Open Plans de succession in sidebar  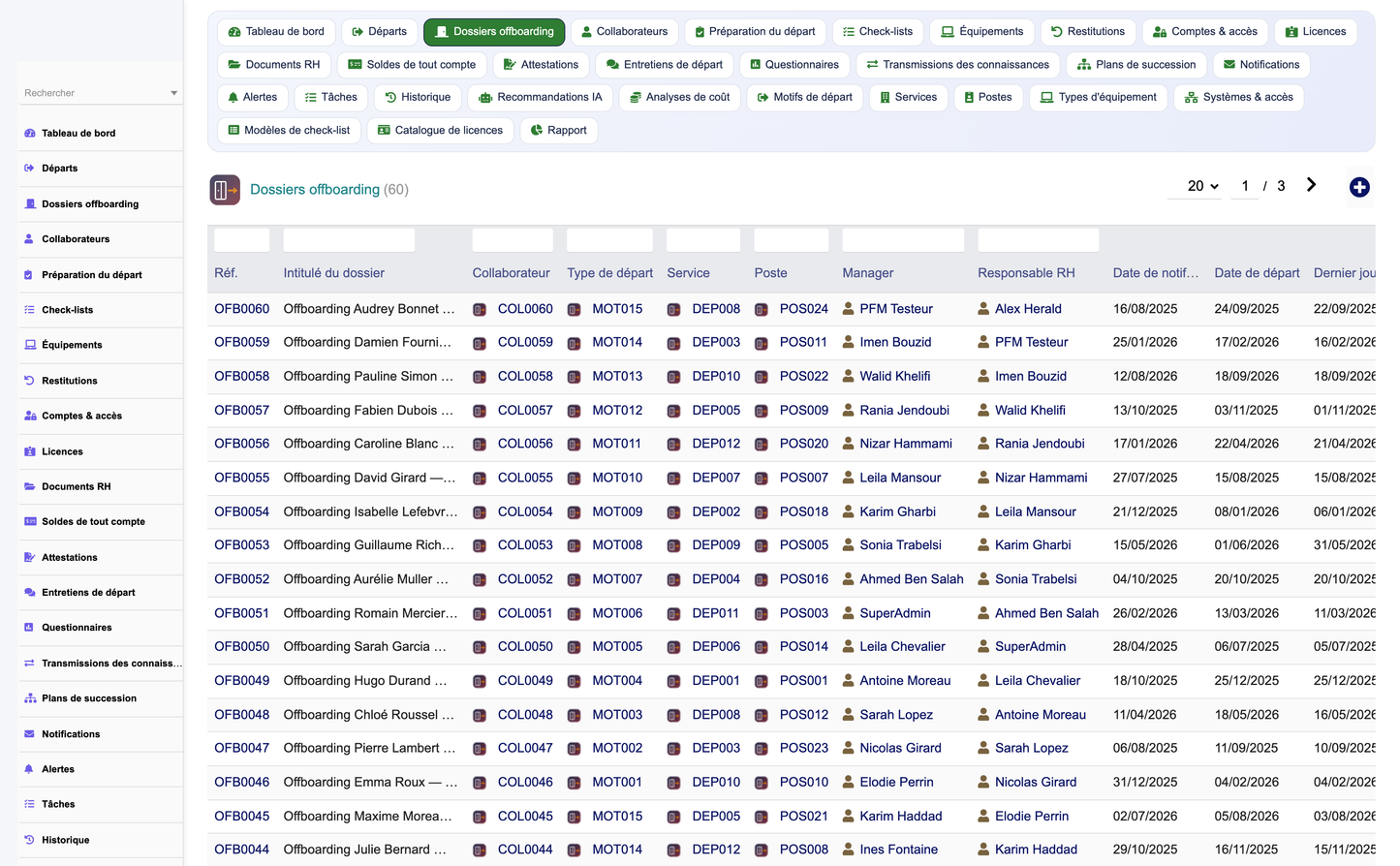(89, 698)
